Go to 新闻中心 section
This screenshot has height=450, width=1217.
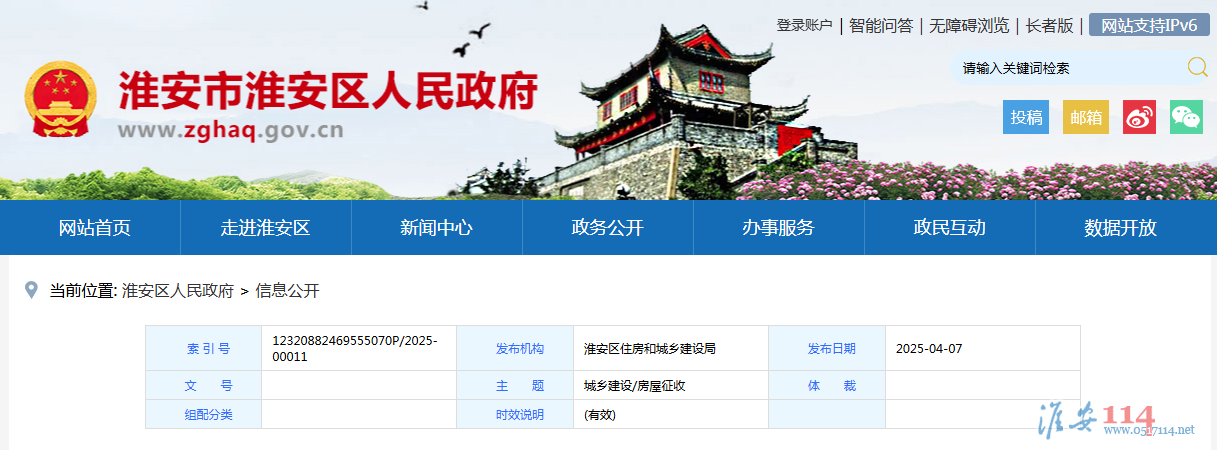tap(436, 227)
